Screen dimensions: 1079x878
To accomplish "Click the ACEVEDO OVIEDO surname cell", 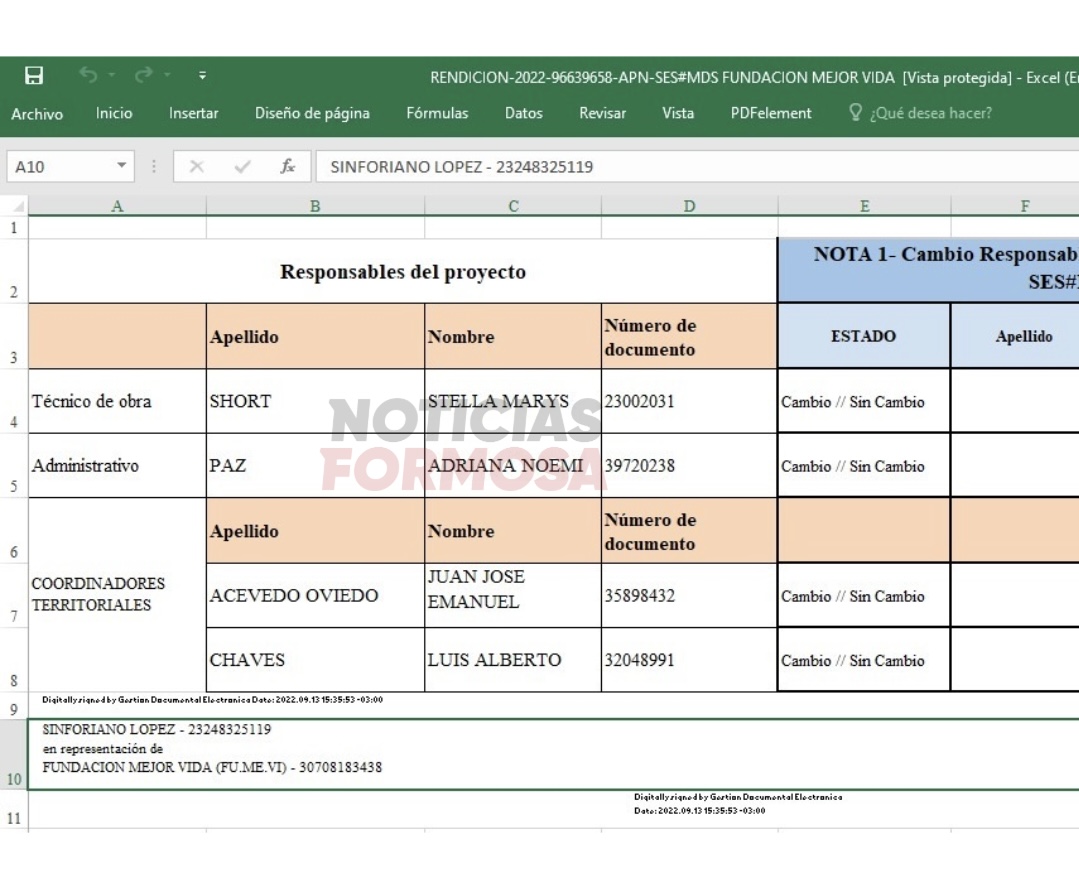I will click(x=315, y=595).
